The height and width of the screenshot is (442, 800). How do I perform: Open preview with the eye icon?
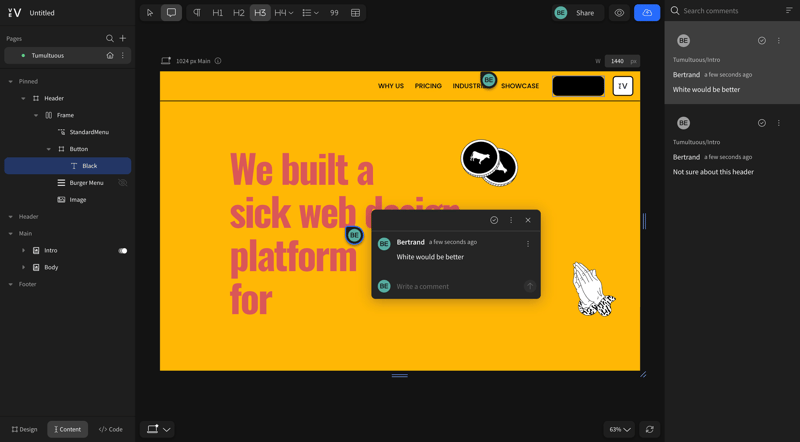tap(619, 13)
